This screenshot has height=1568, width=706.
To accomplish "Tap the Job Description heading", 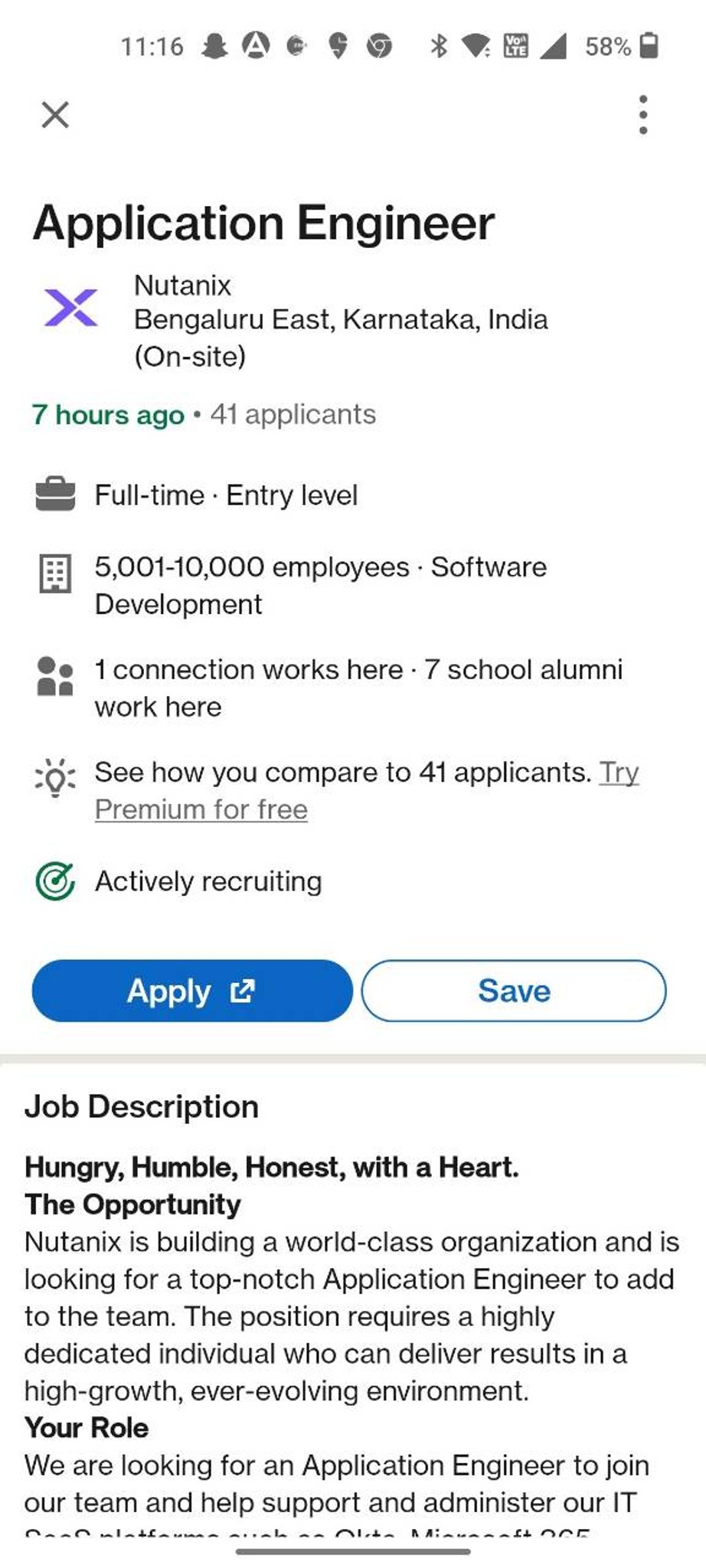I will [x=142, y=1107].
